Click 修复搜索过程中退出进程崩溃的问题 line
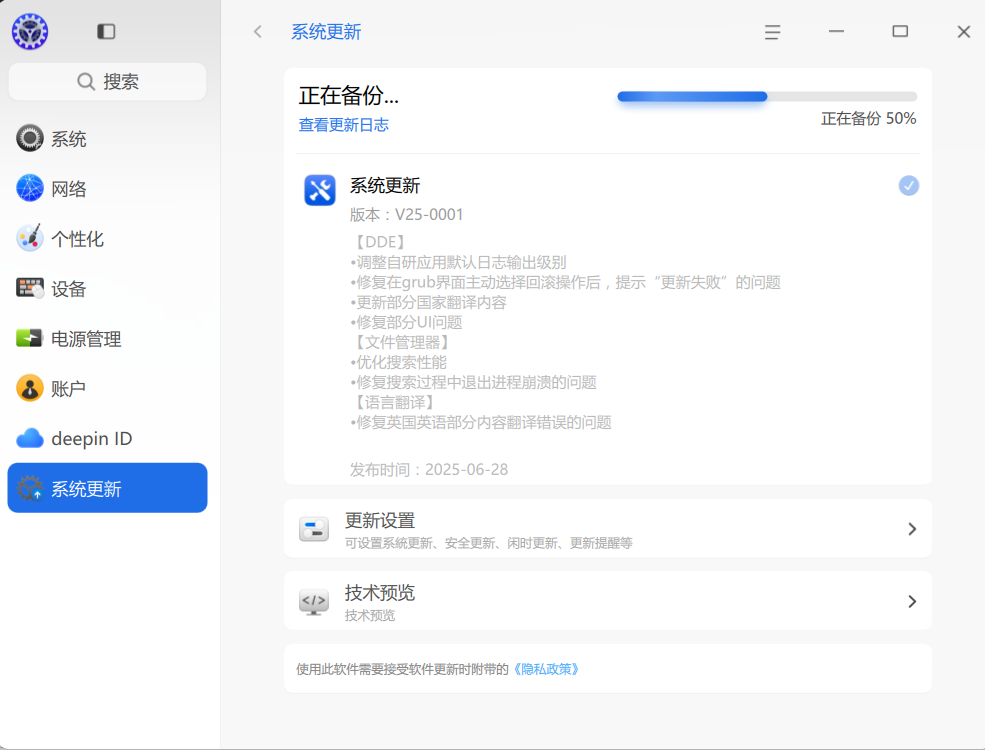 (474, 382)
